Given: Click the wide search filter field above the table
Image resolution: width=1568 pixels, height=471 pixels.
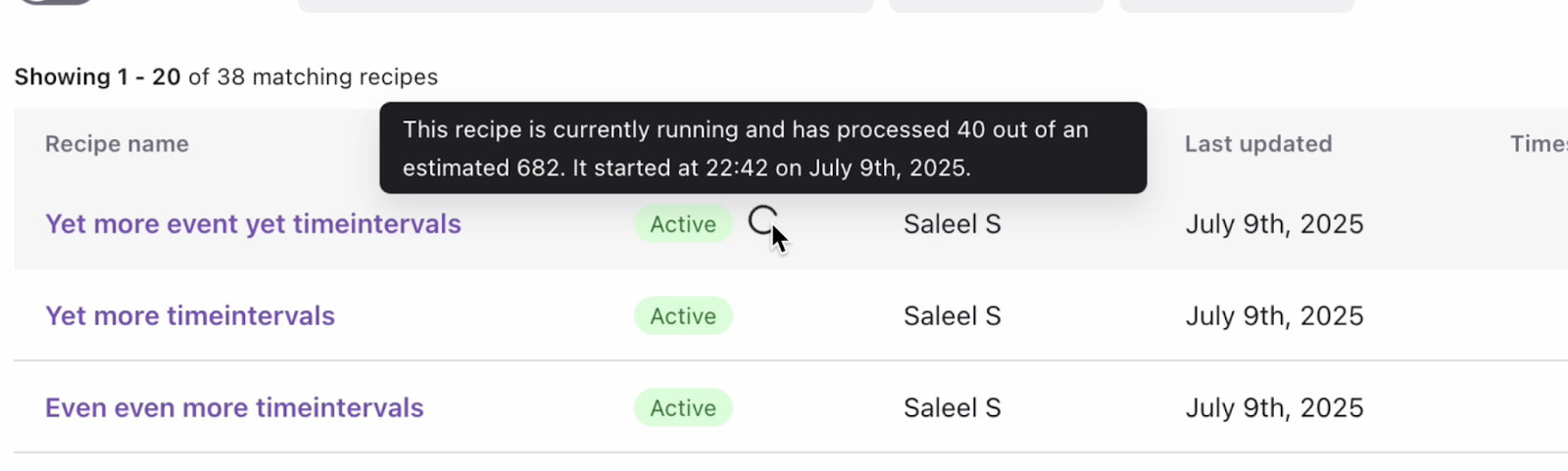Looking at the screenshot, I should click(x=585, y=5).
